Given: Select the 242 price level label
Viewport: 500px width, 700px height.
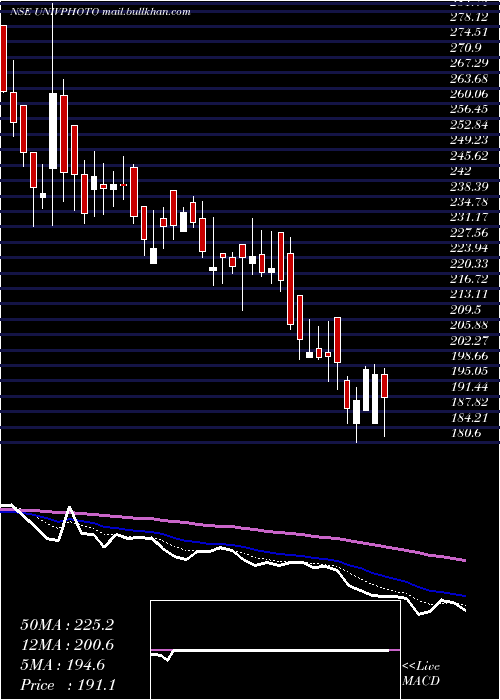Looking at the screenshot, I should pos(459,171).
